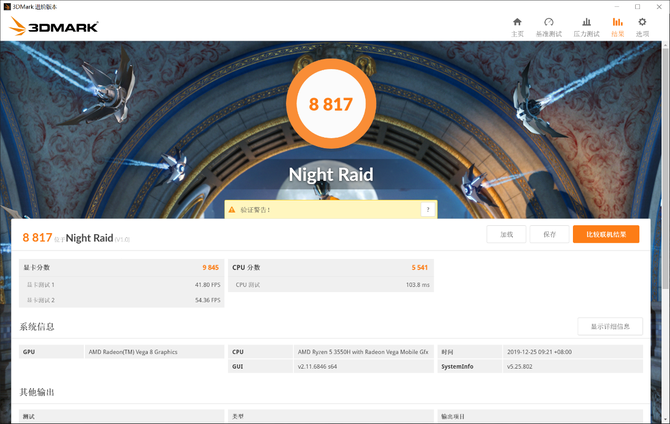This screenshot has height=424, width=670.
Task: Click the validation warning triangle icon
Action: tap(232, 210)
